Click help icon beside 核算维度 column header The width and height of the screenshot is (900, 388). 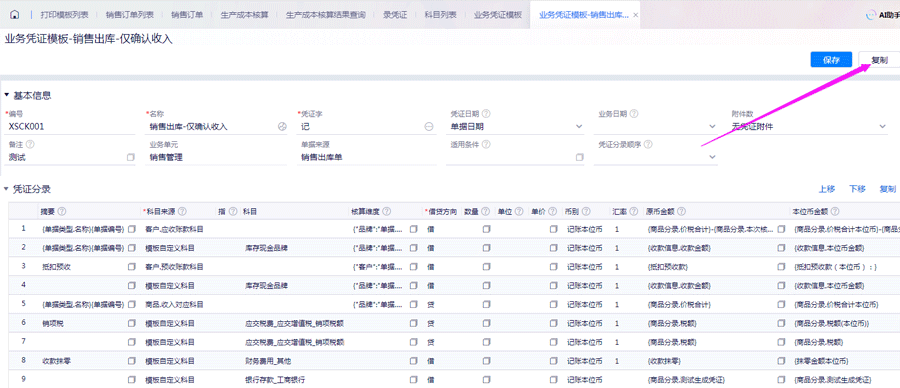(387, 212)
